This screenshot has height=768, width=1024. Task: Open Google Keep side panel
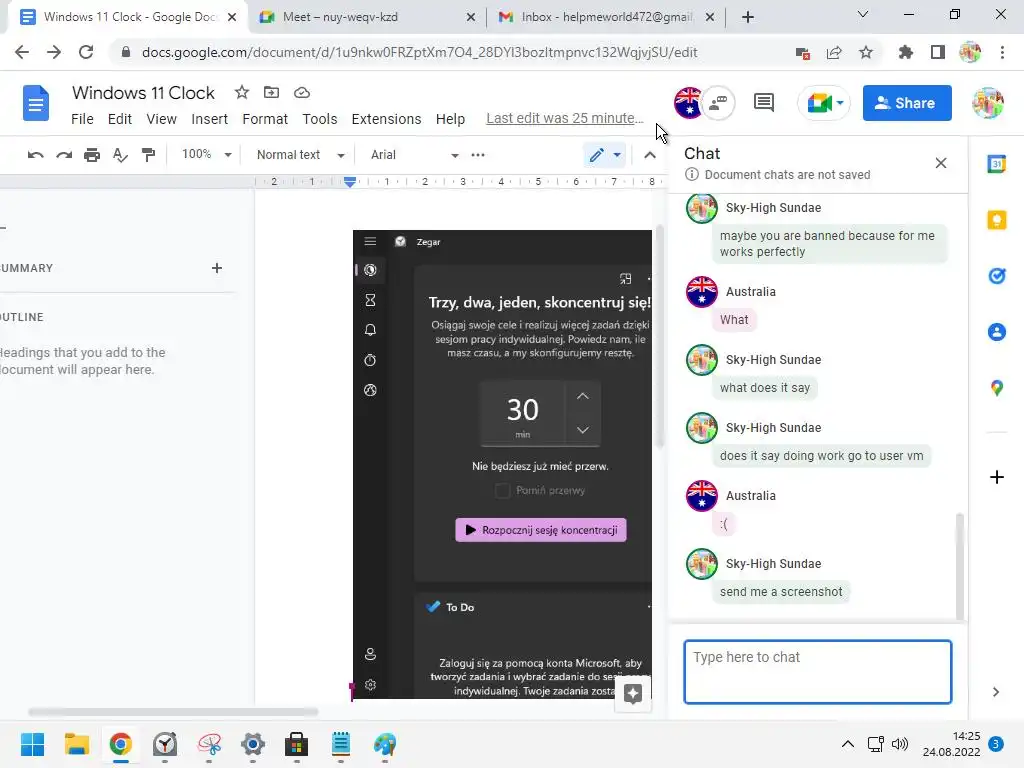pyautogui.click(x=997, y=220)
